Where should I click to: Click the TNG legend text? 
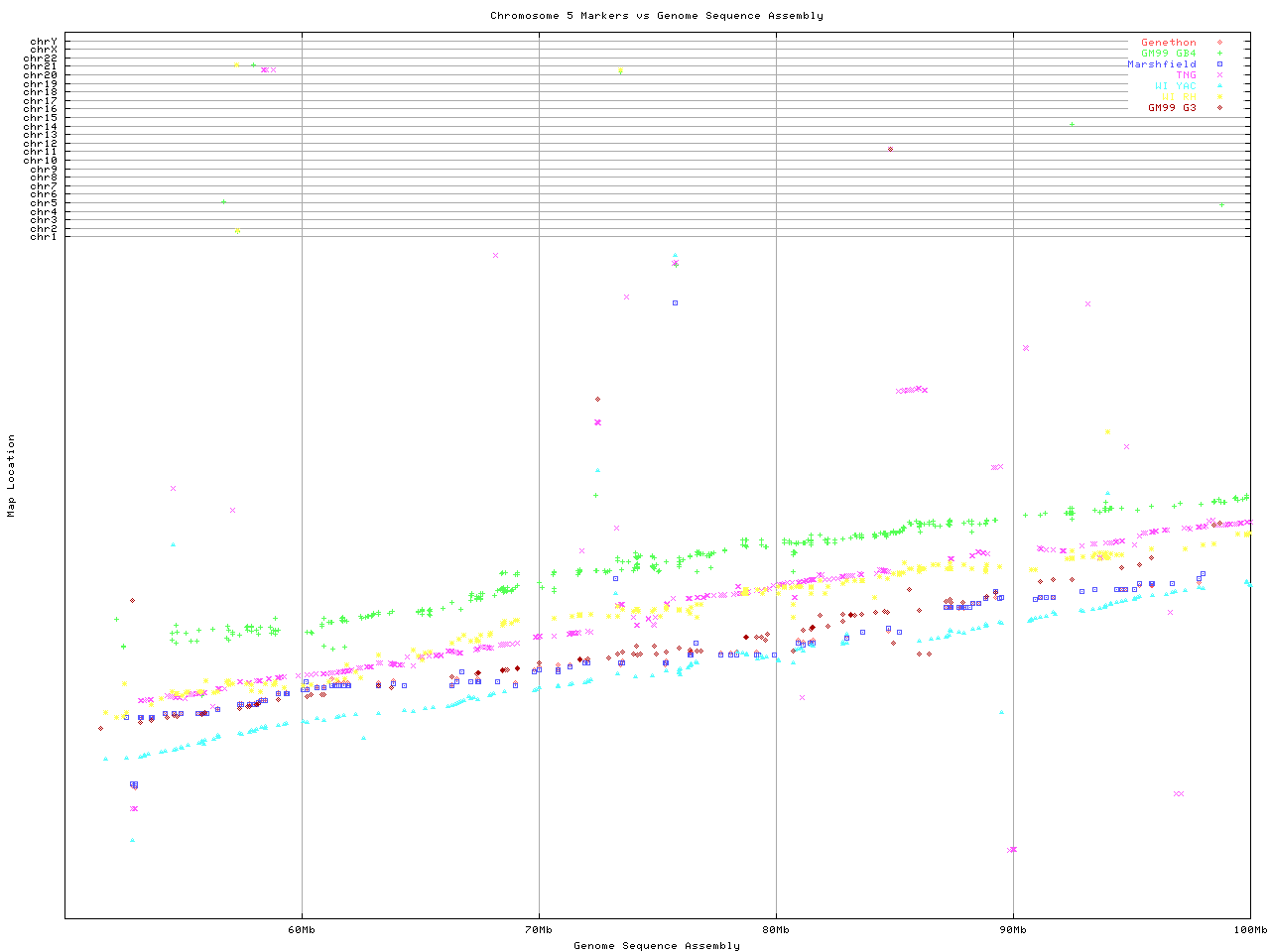point(1186,75)
